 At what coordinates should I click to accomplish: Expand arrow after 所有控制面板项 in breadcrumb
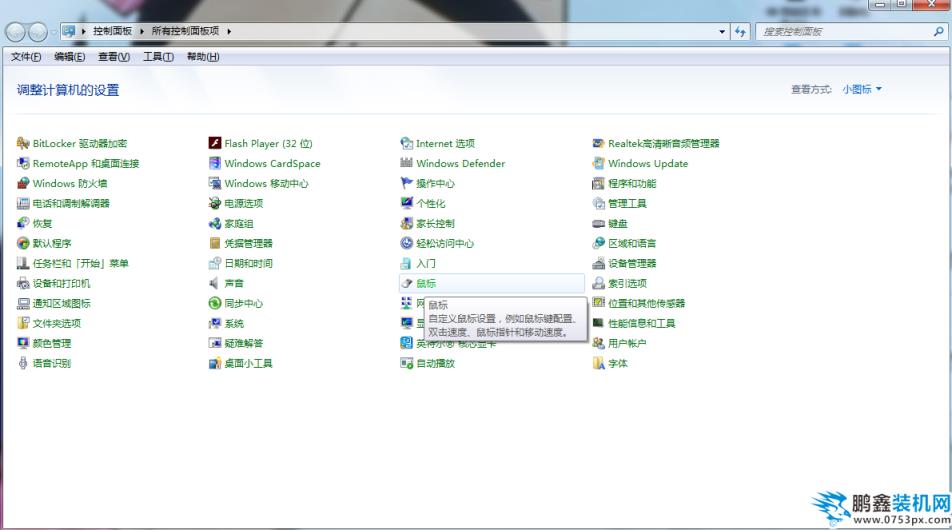(x=229, y=31)
